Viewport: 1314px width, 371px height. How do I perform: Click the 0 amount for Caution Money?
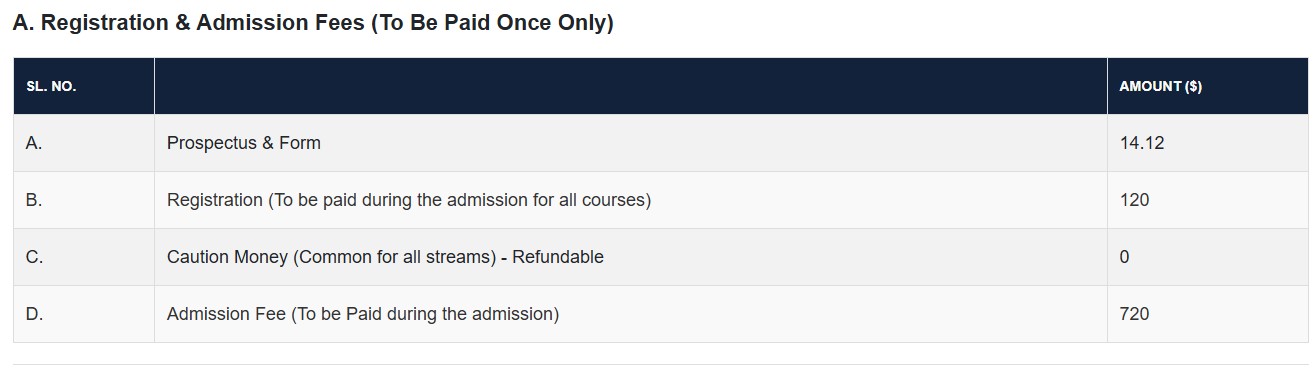click(x=1124, y=257)
